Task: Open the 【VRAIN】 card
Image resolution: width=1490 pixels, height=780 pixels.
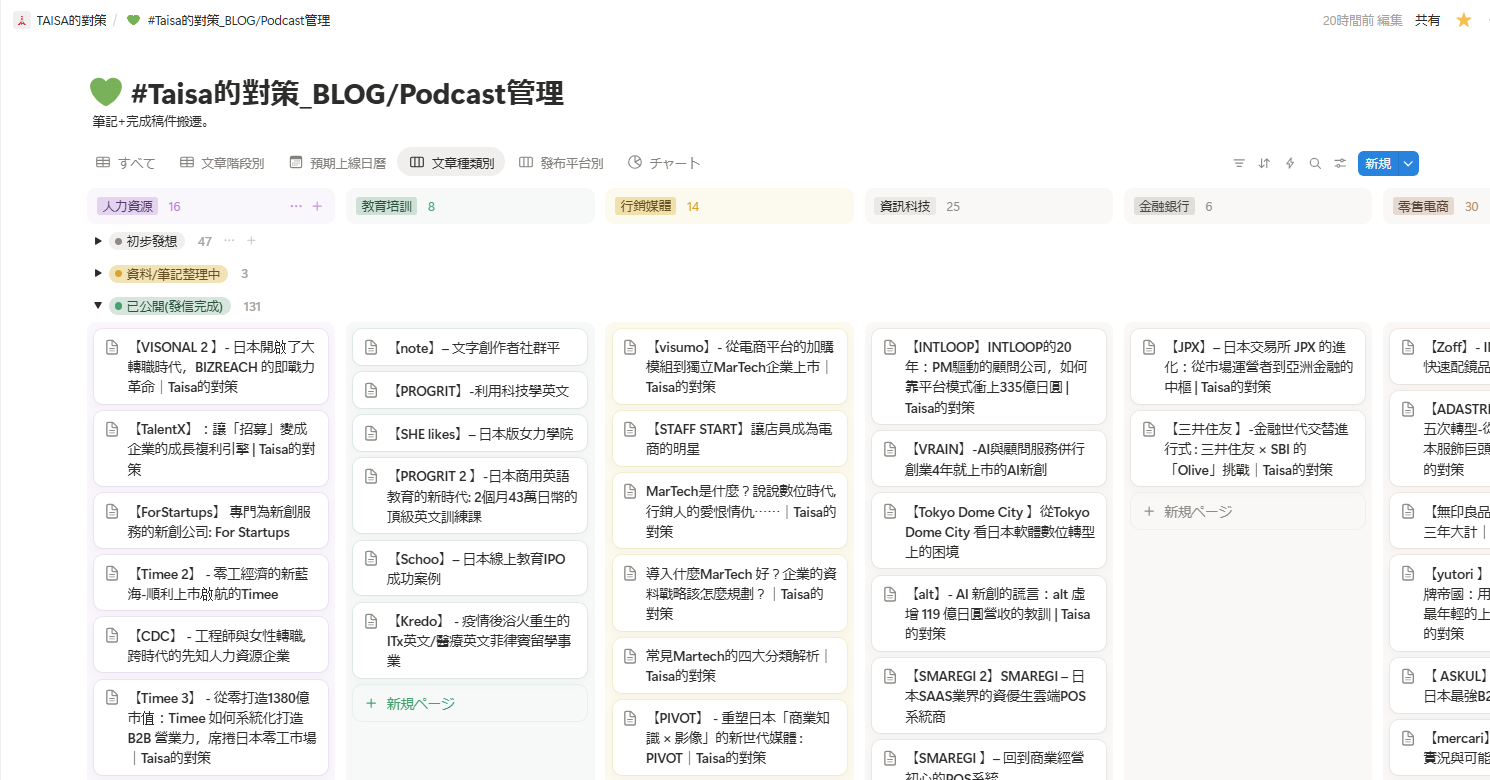Action: coord(988,458)
